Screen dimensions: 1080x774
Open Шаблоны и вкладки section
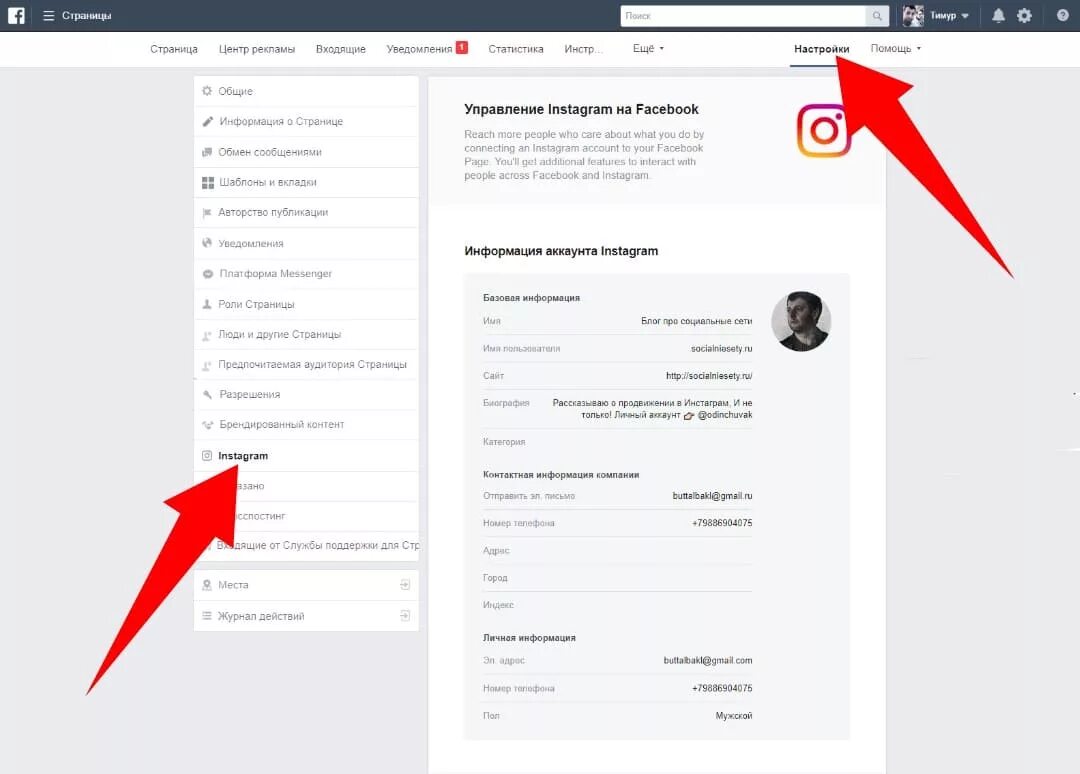coord(307,182)
